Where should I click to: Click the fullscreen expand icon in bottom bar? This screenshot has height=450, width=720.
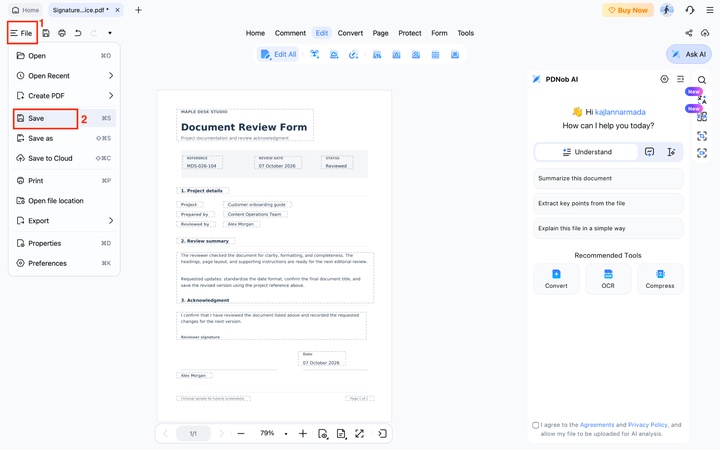[360, 433]
